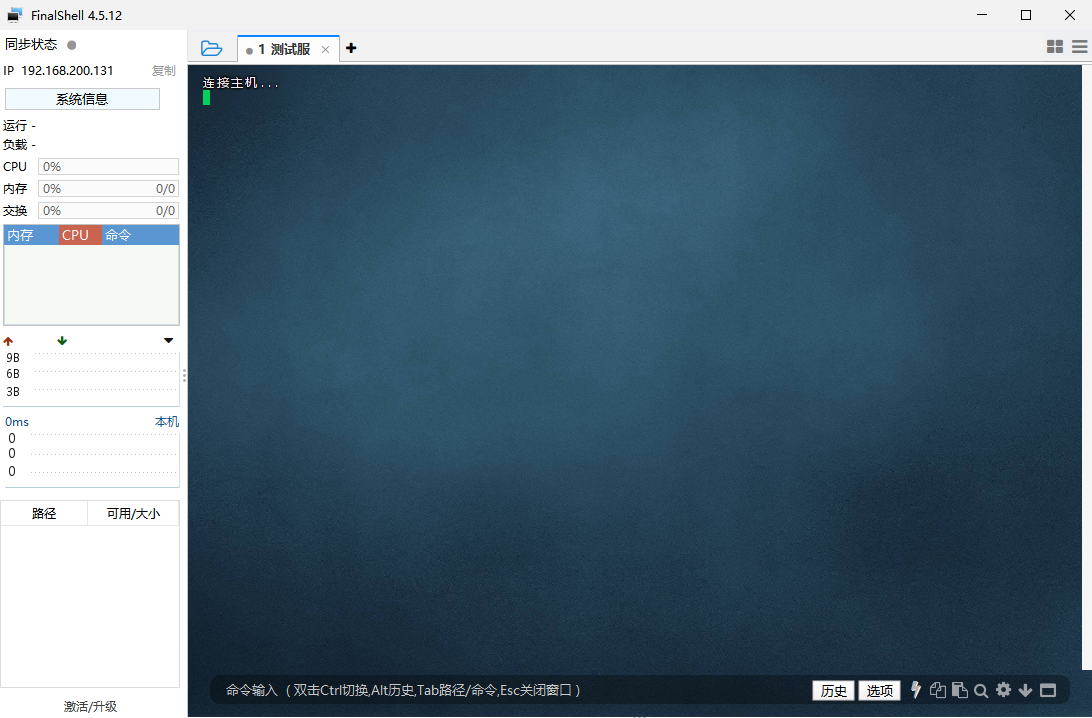The width and height of the screenshot is (1092, 718).
Task: Open the connection manager folder icon
Action: coord(211,48)
